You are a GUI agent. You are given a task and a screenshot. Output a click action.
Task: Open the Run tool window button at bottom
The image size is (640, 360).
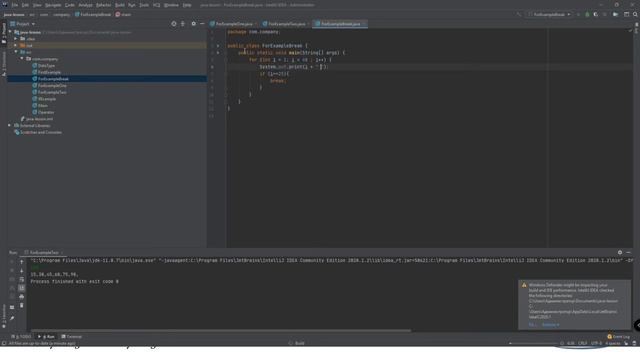click(46, 337)
